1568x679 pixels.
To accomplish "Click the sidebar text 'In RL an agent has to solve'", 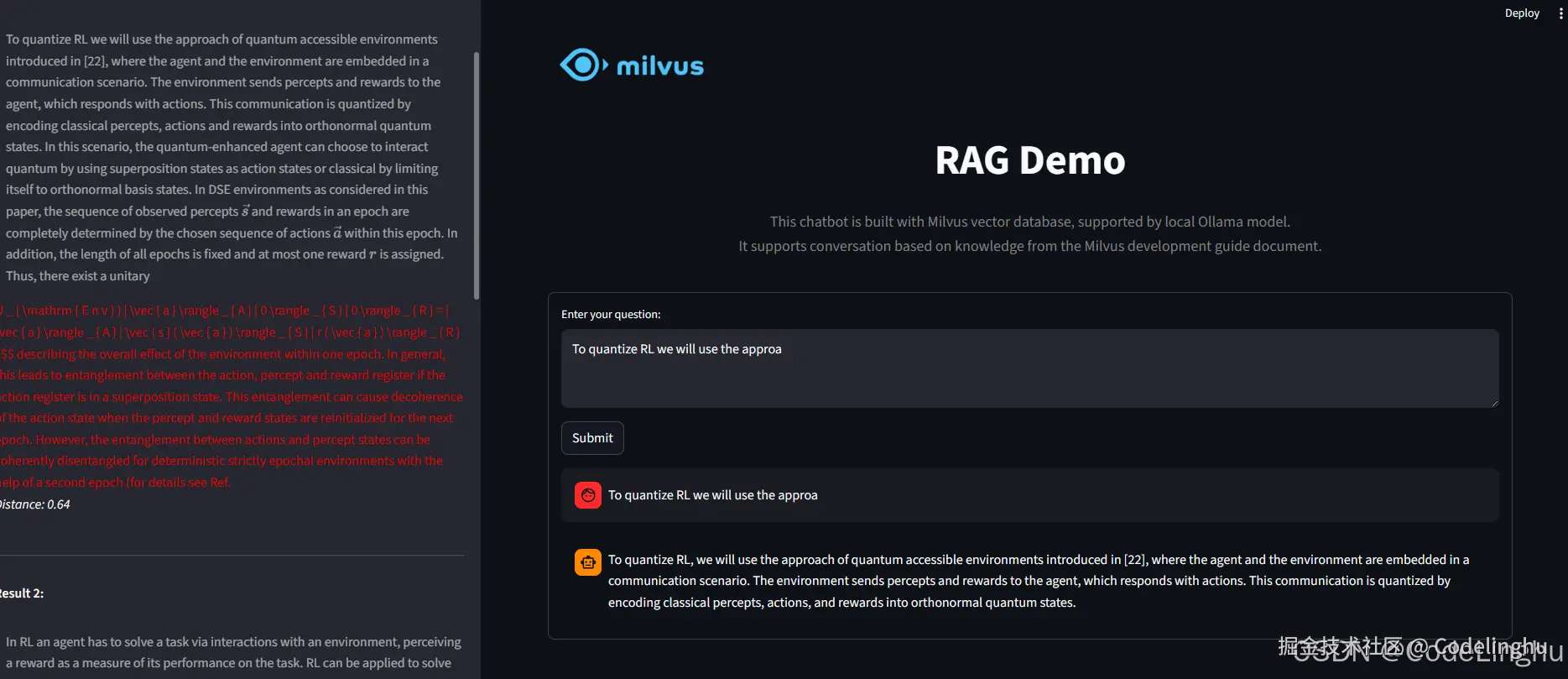I will (233, 652).
